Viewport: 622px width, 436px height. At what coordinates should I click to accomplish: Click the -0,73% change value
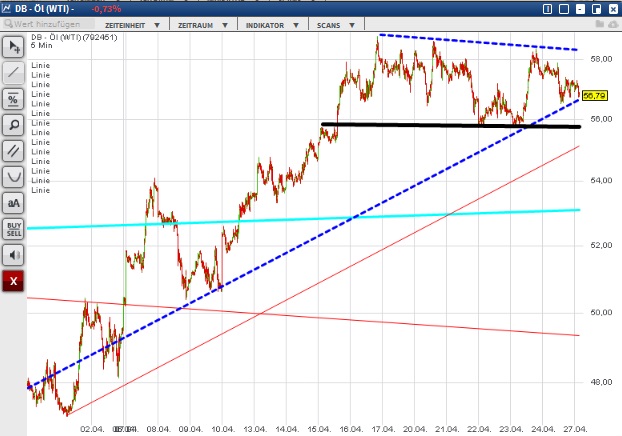coord(106,9)
